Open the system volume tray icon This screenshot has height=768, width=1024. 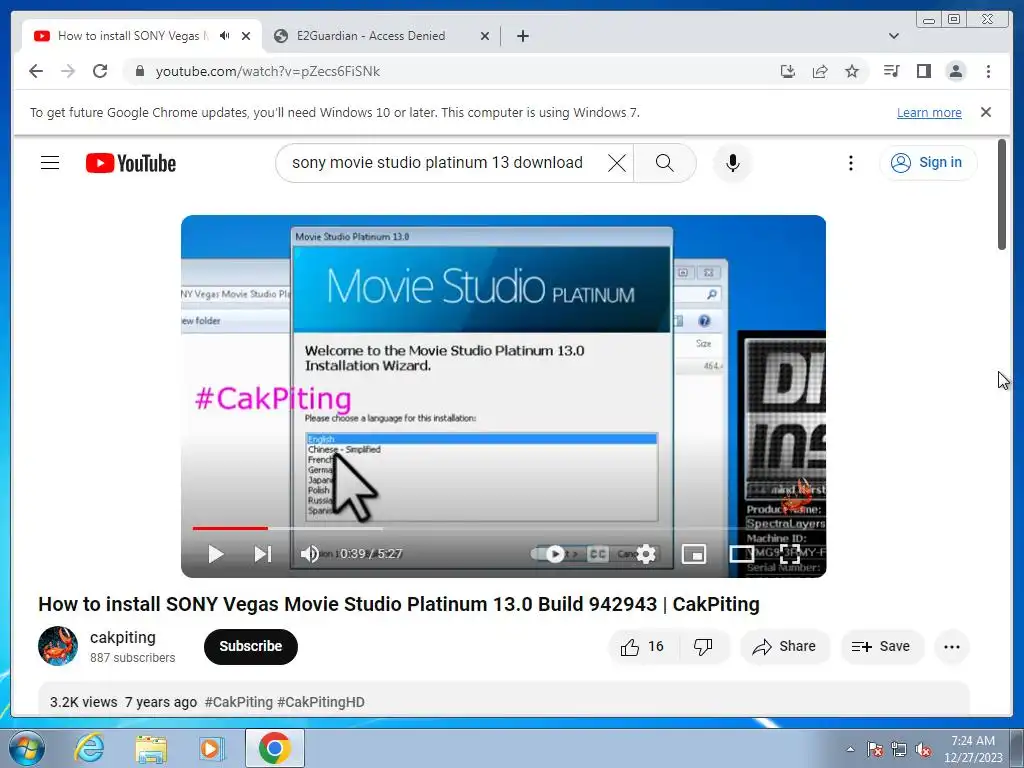[923, 749]
